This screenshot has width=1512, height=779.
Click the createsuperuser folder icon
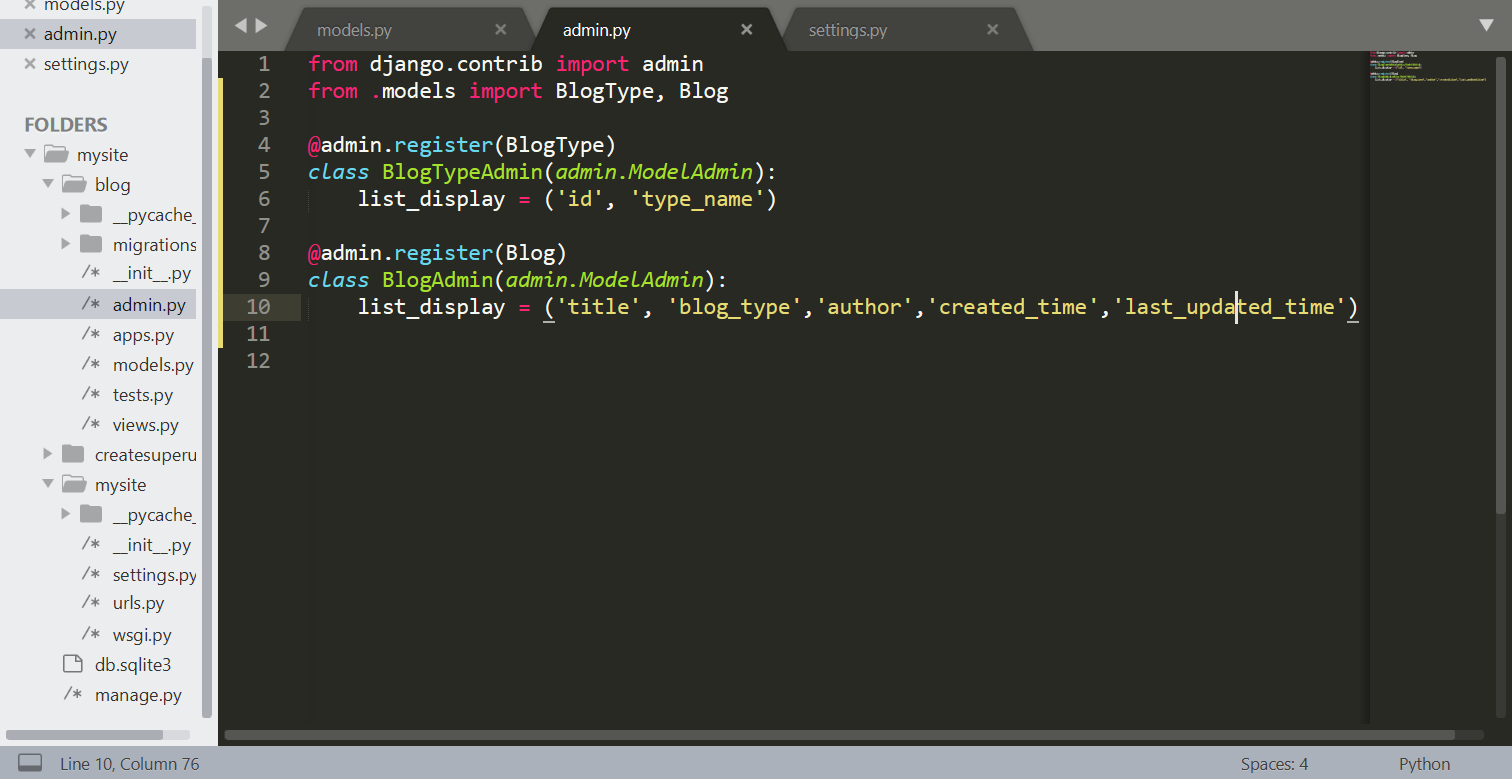pos(73,454)
